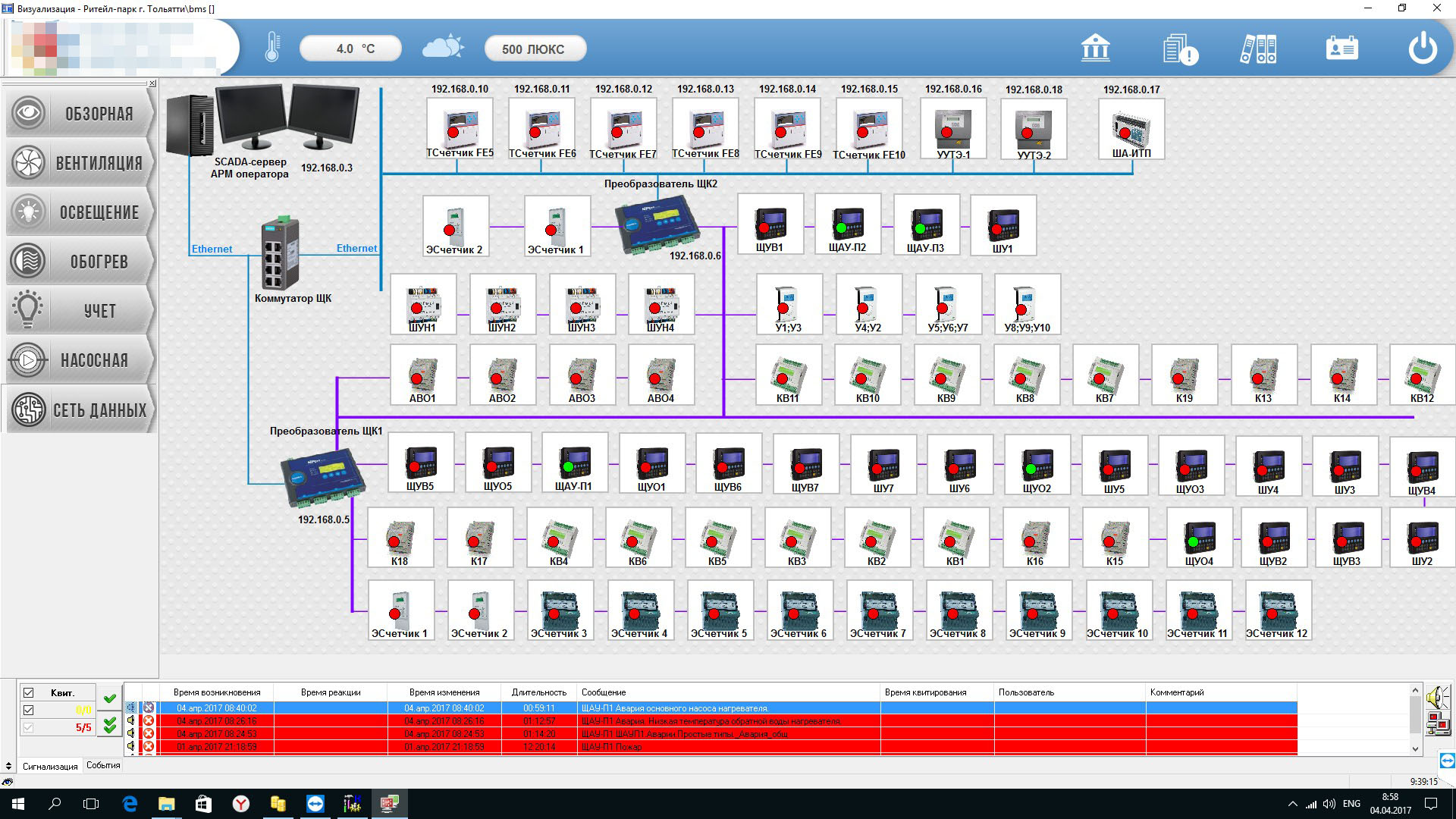Open the archive binders icon in header
This screenshot has width=1456, height=819.
(1259, 49)
